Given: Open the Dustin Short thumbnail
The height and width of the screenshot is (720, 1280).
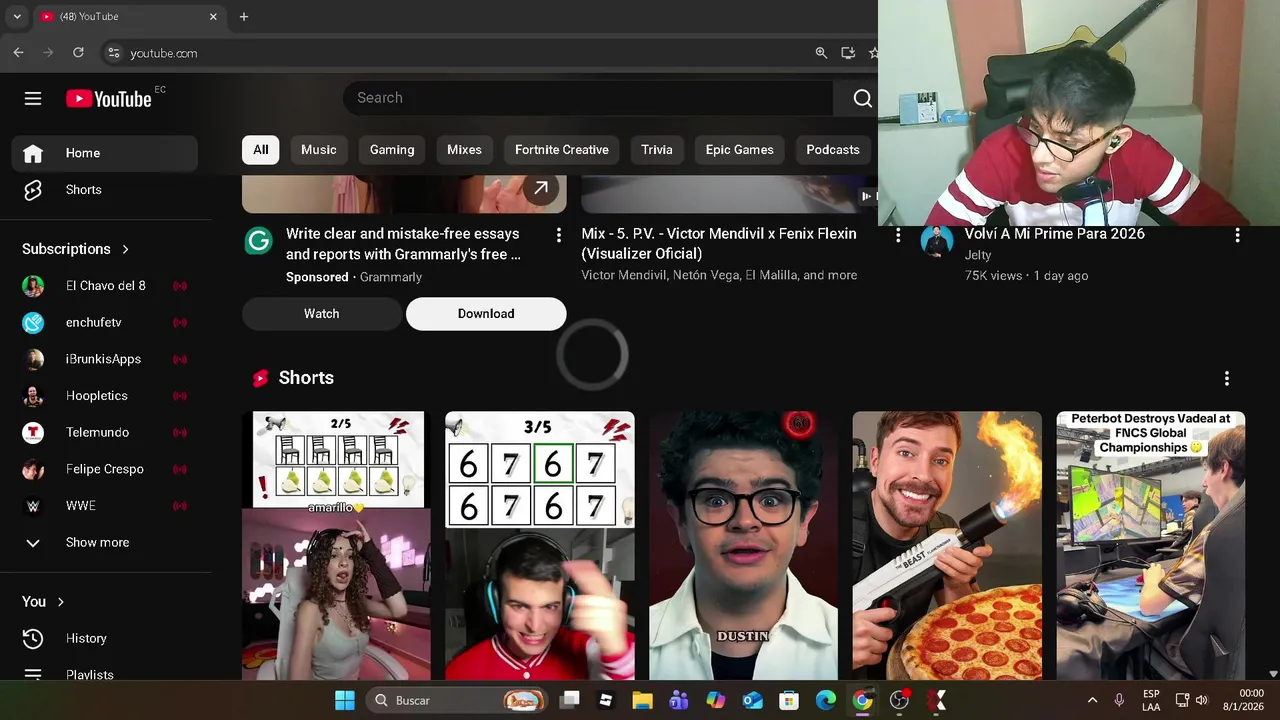Looking at the screenshot, I should pos(743,546).
